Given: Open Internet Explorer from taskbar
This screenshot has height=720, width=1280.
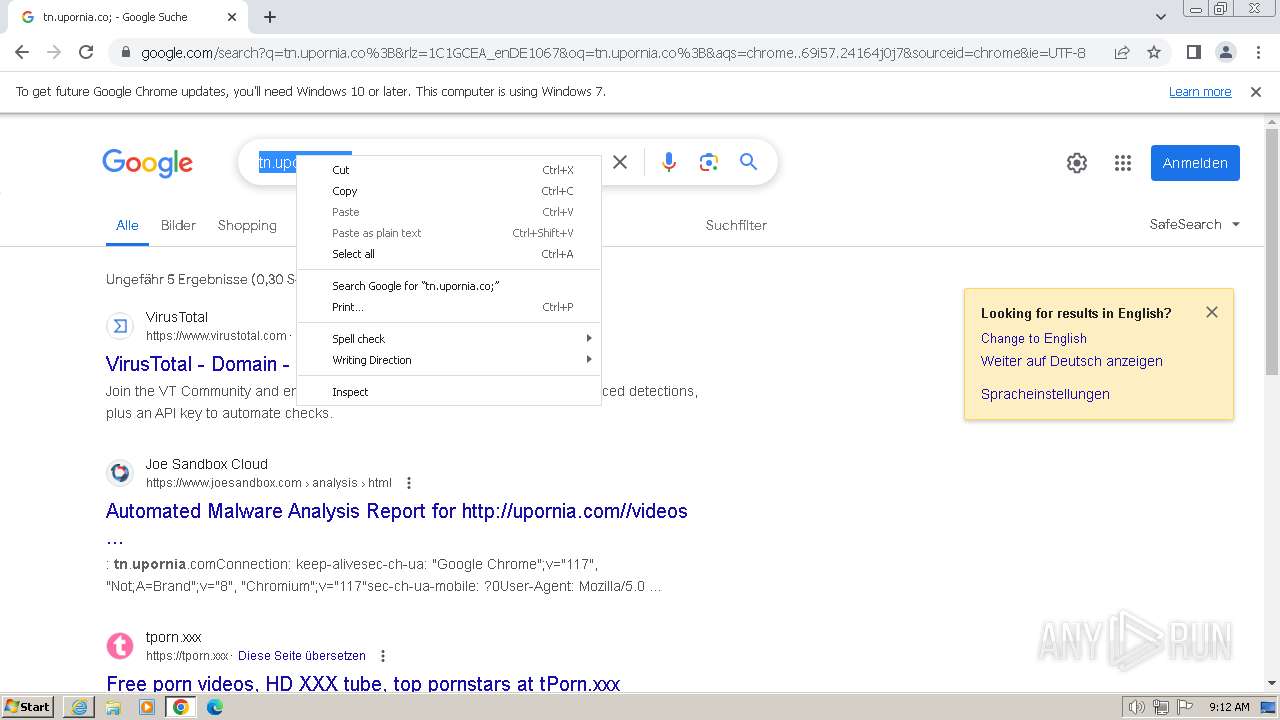Looking at the screenshot, I should [79, 707].
